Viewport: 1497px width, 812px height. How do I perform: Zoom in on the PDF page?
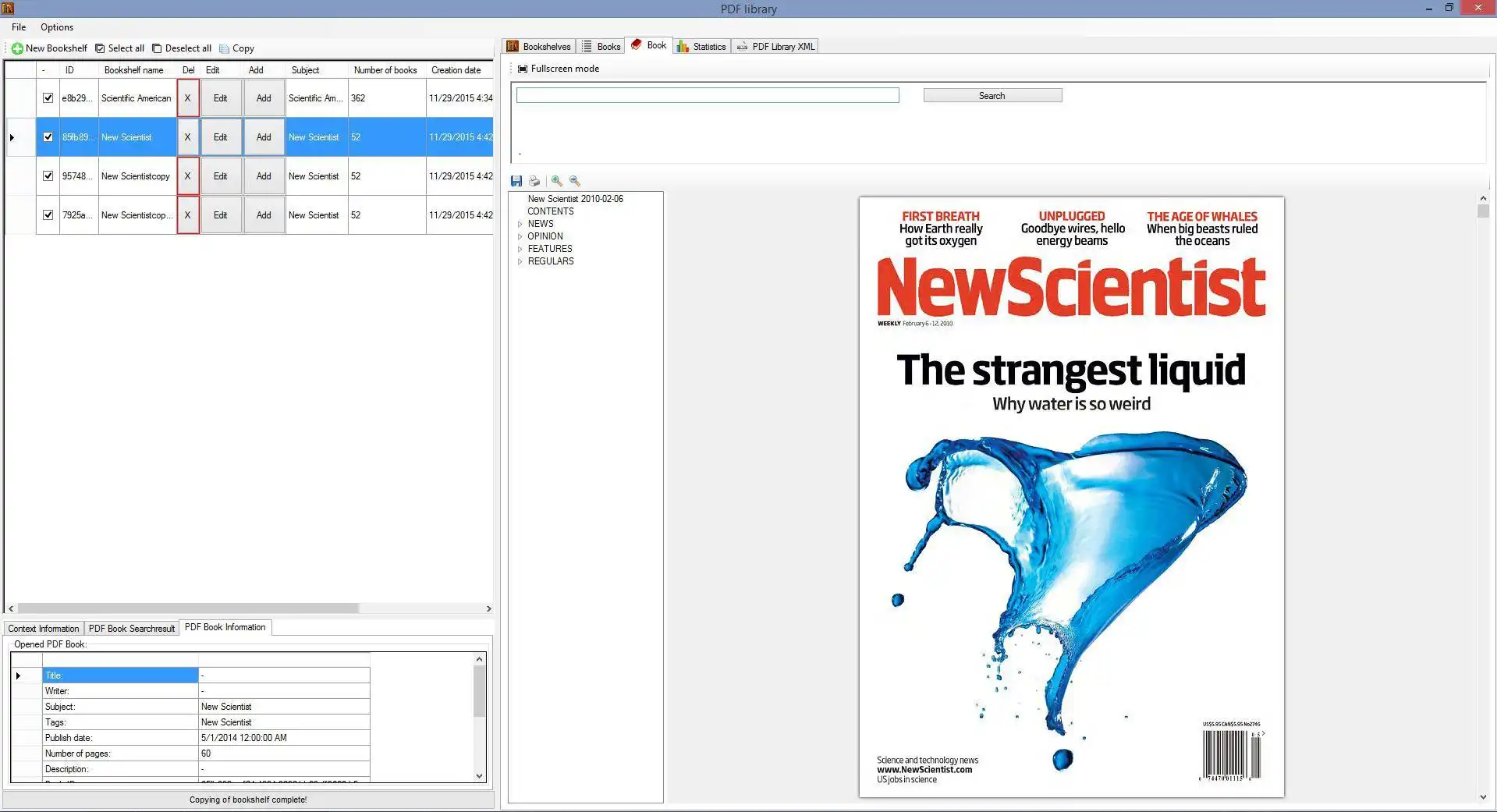click(556, 181)
